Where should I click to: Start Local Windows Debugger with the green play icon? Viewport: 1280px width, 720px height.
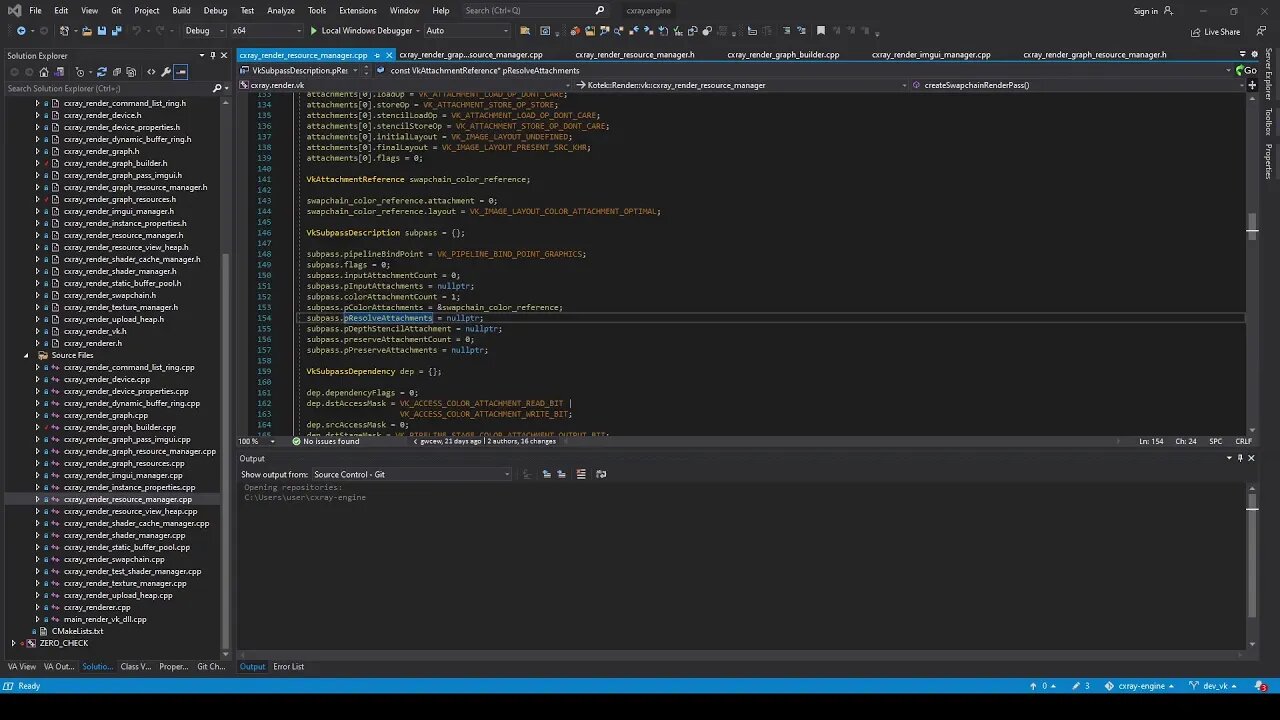point(314,31)
